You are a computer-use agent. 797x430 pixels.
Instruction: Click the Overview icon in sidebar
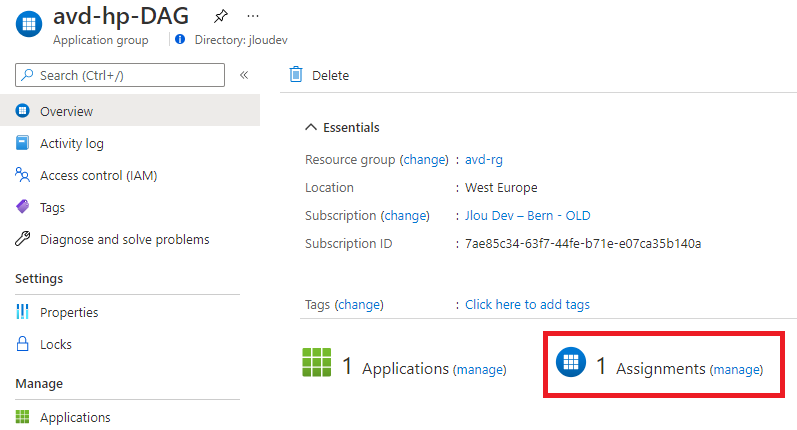[22, 110]
